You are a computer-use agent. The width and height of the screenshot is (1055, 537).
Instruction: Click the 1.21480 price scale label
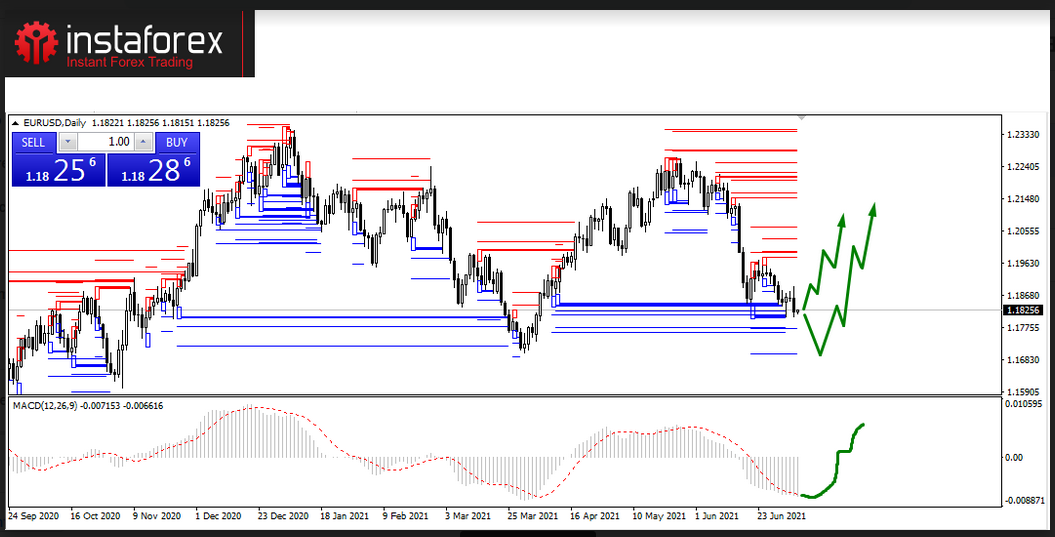pos(1022,199)
